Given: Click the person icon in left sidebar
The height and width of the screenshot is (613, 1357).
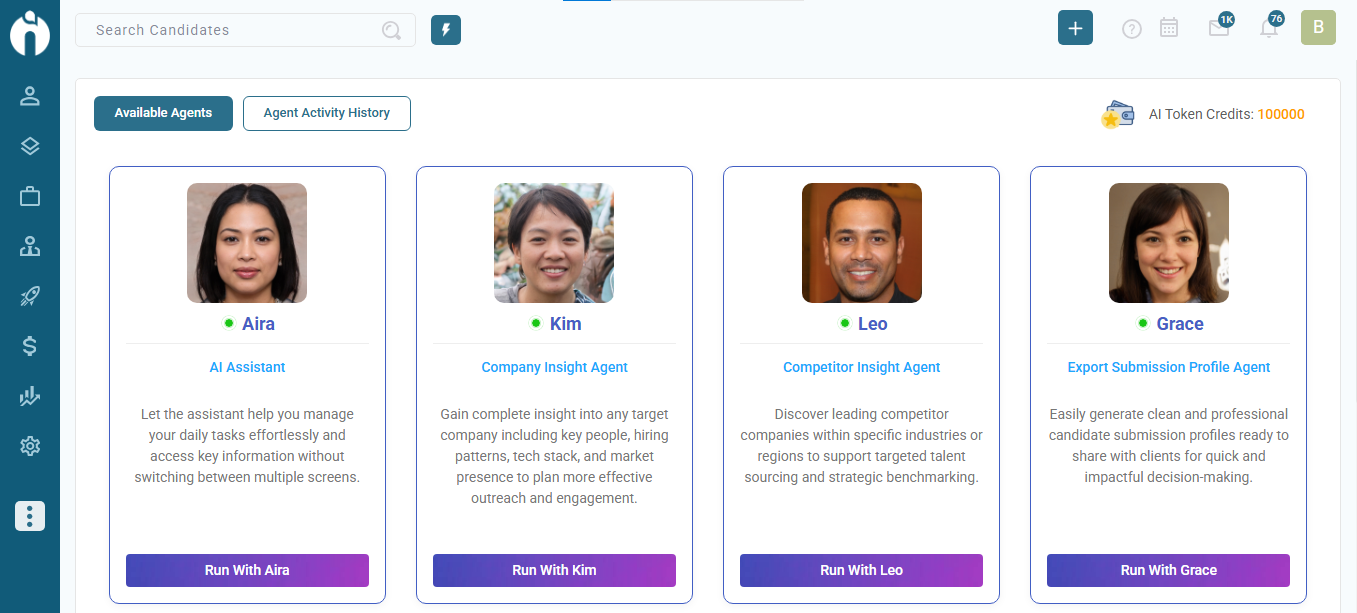Looking at the screenshot, I should [30, 96].
